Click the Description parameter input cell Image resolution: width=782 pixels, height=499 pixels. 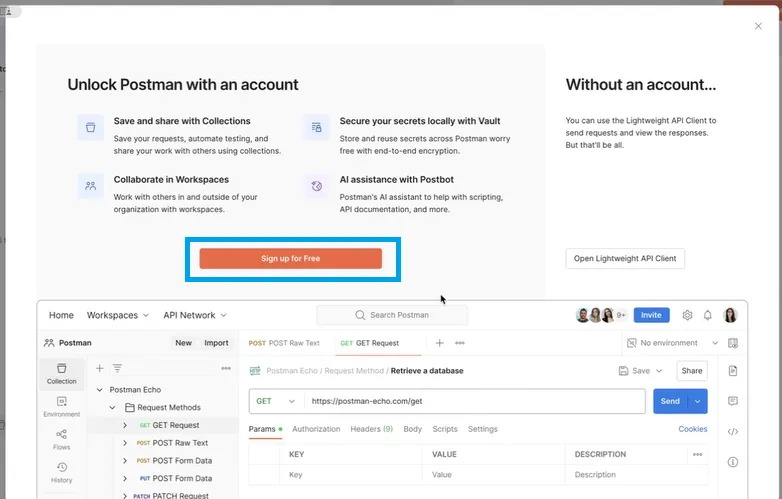pyautogui.click(x=636, y=475)
